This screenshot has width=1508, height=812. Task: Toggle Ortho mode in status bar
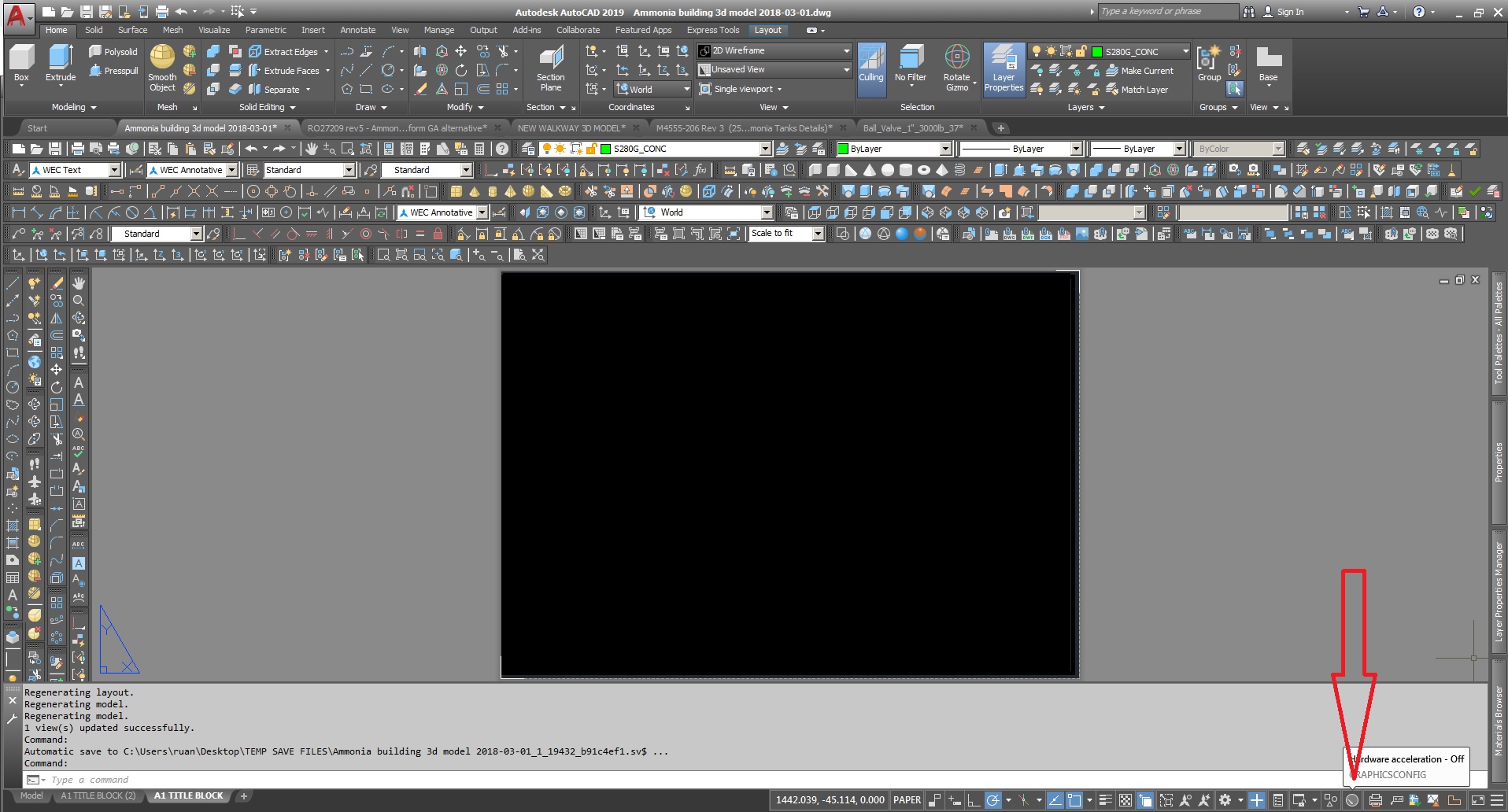(974, 800)
